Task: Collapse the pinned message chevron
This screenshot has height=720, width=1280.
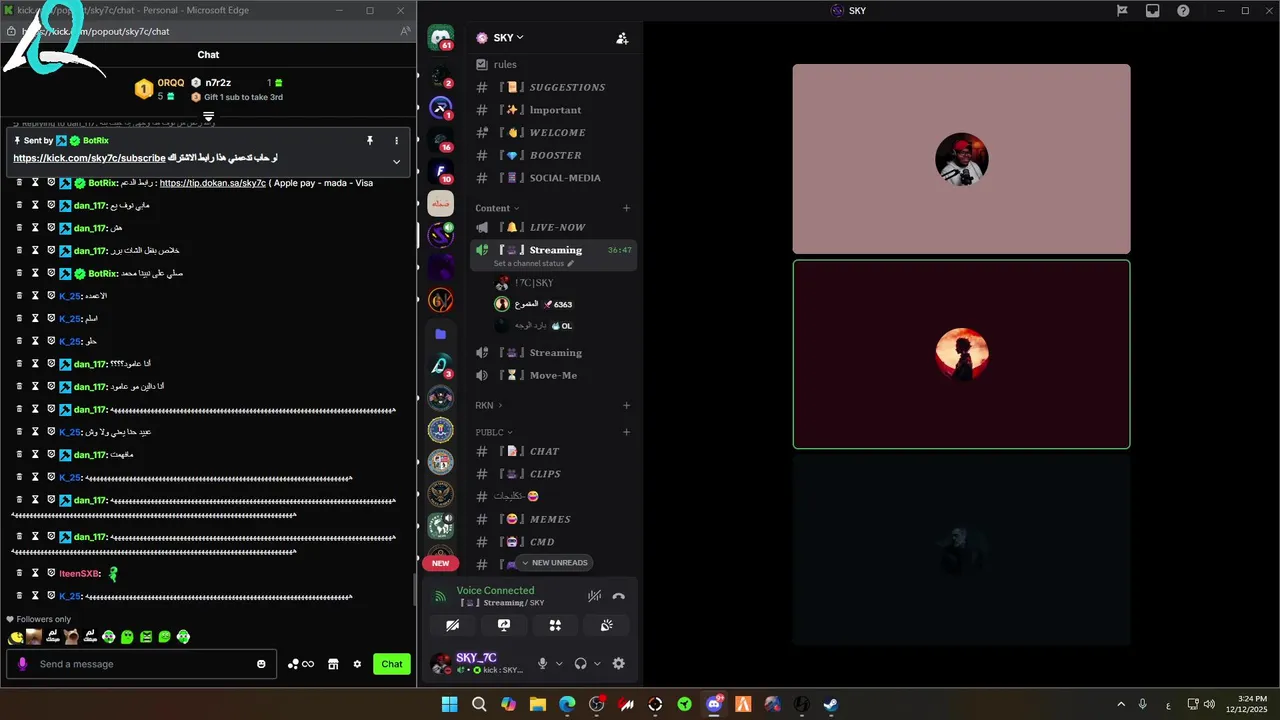Action: point(396,162)
